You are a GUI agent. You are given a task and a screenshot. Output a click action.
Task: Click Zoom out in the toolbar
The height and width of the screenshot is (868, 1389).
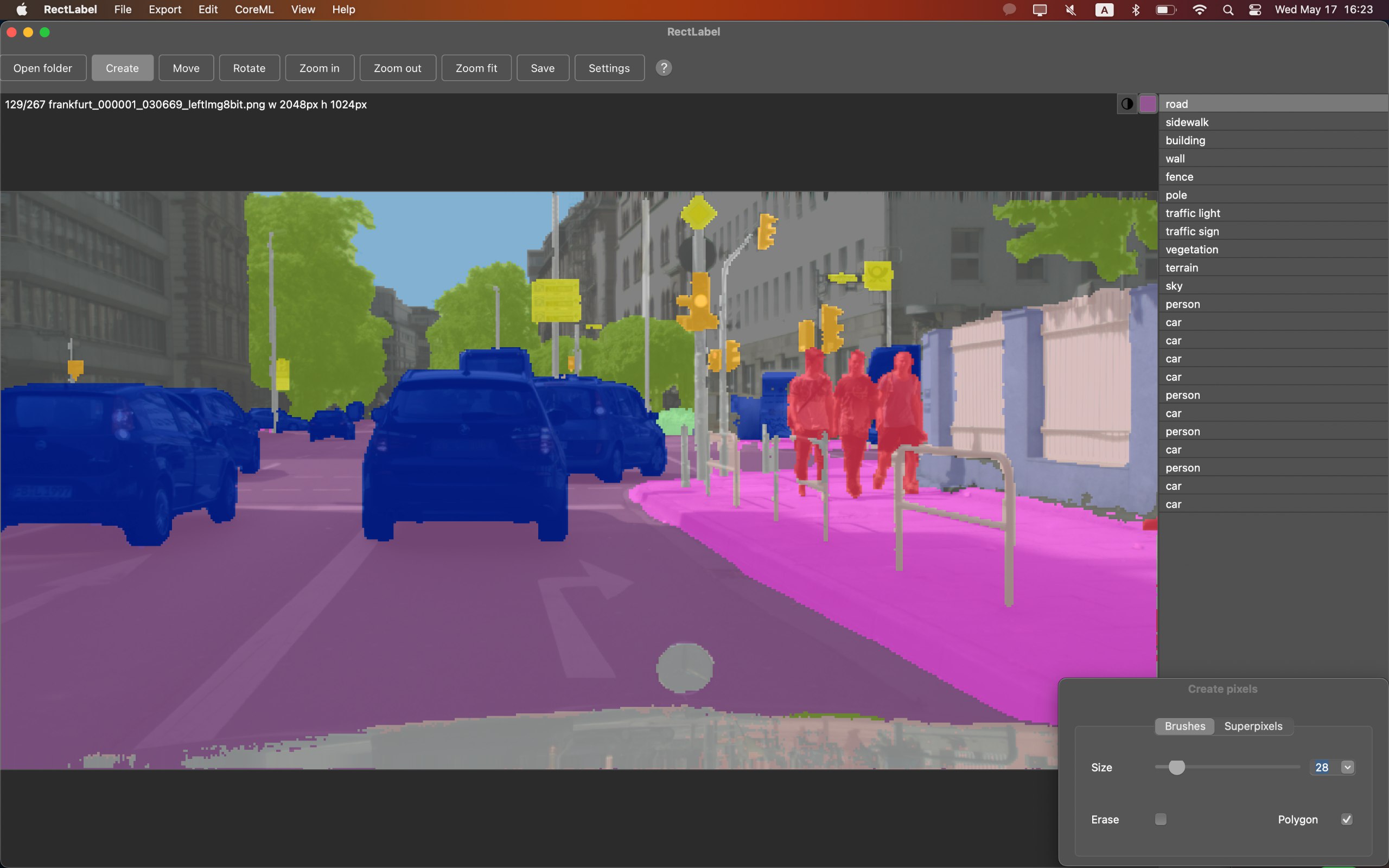click(x=397, y=68)
